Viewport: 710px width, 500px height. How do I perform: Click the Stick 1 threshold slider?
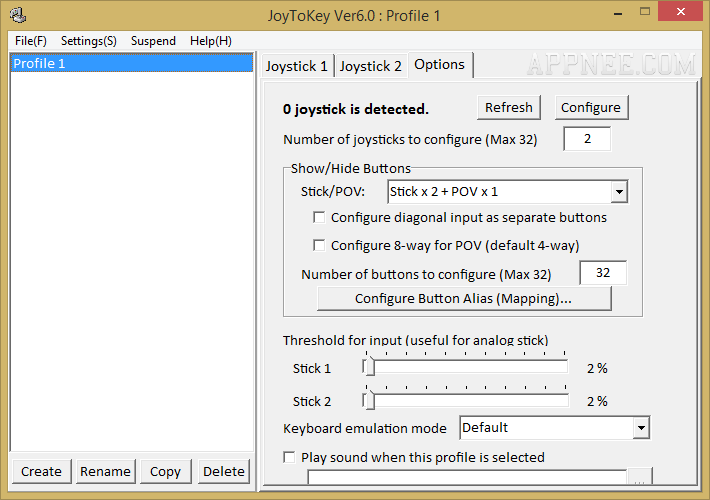point(465,367)
